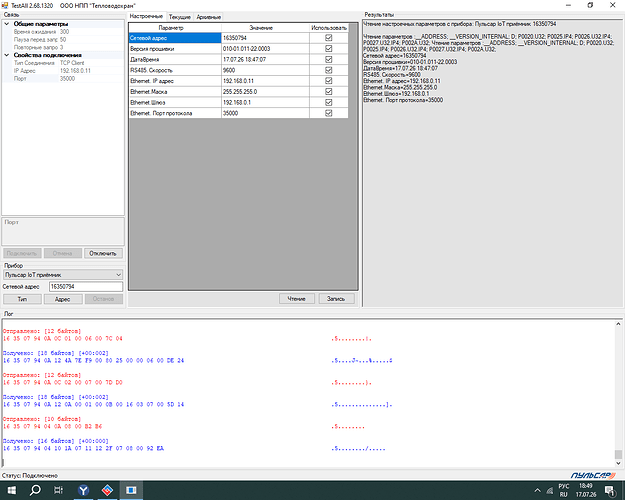This screenshot has width=625, height=500.
Task: Open network status tray icon
Action: (x=550, y=490)
